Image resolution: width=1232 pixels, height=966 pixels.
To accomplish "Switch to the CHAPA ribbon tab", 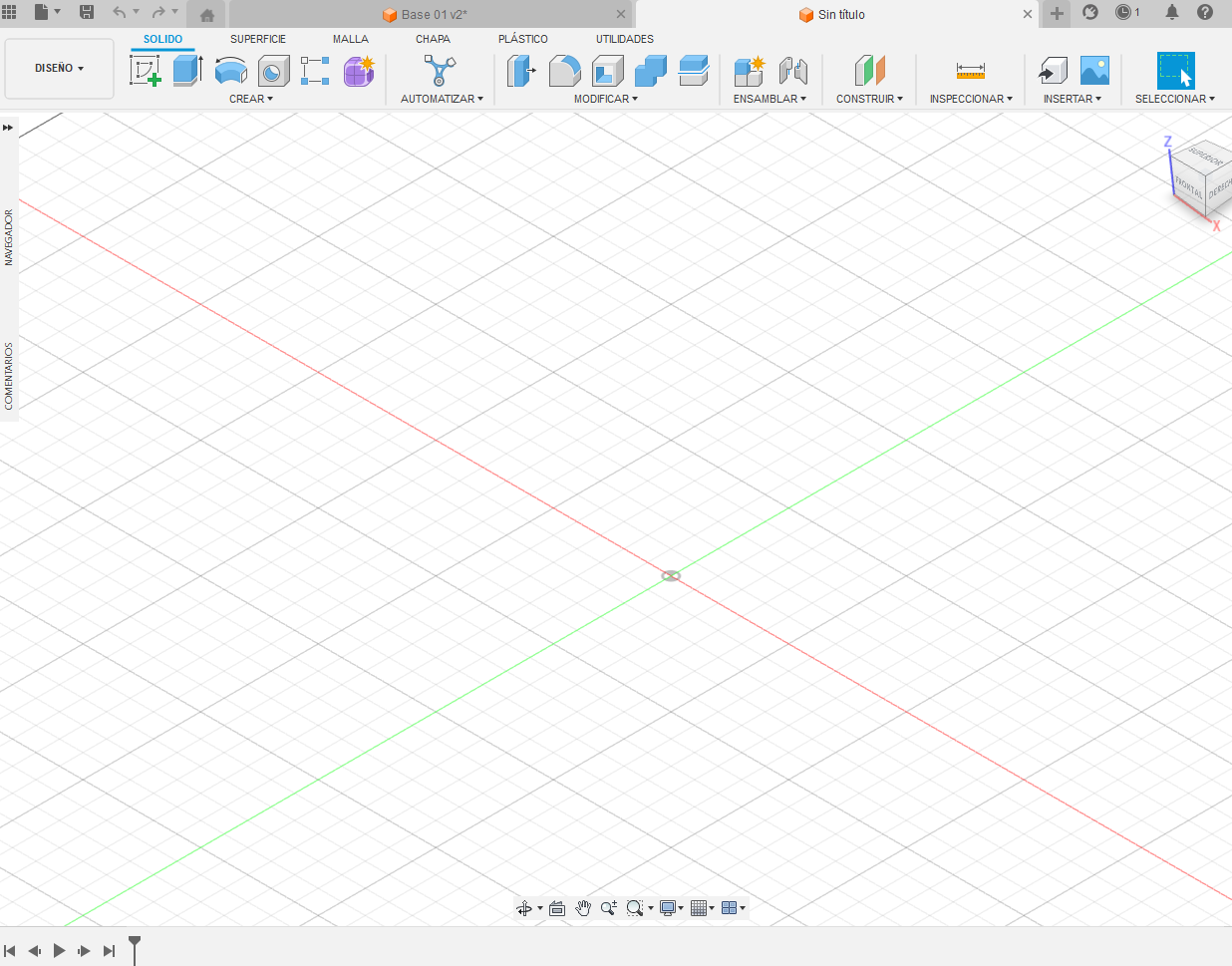I will [x=433, y=39].
